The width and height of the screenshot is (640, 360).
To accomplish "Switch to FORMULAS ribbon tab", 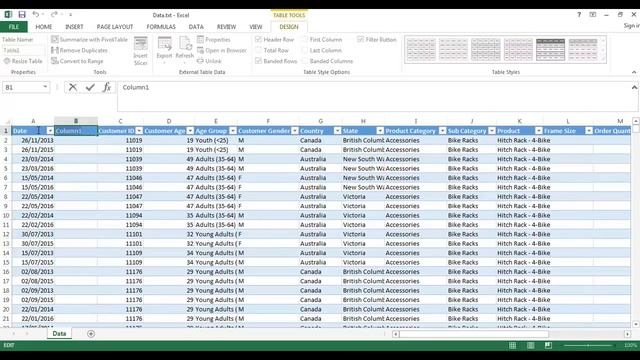I will (161, 27).
